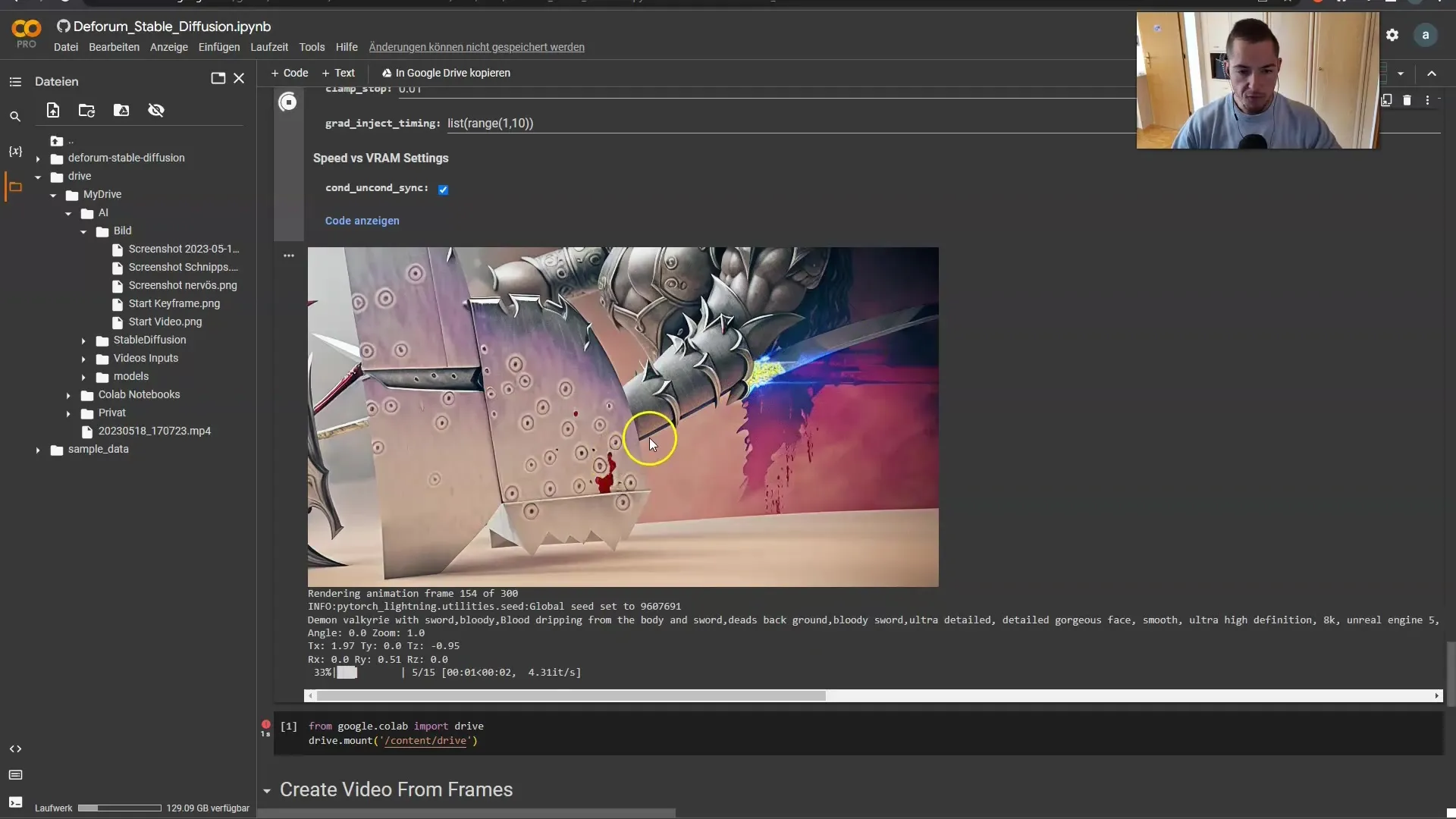Open code snippets panel icon

[x=15, y=749]
